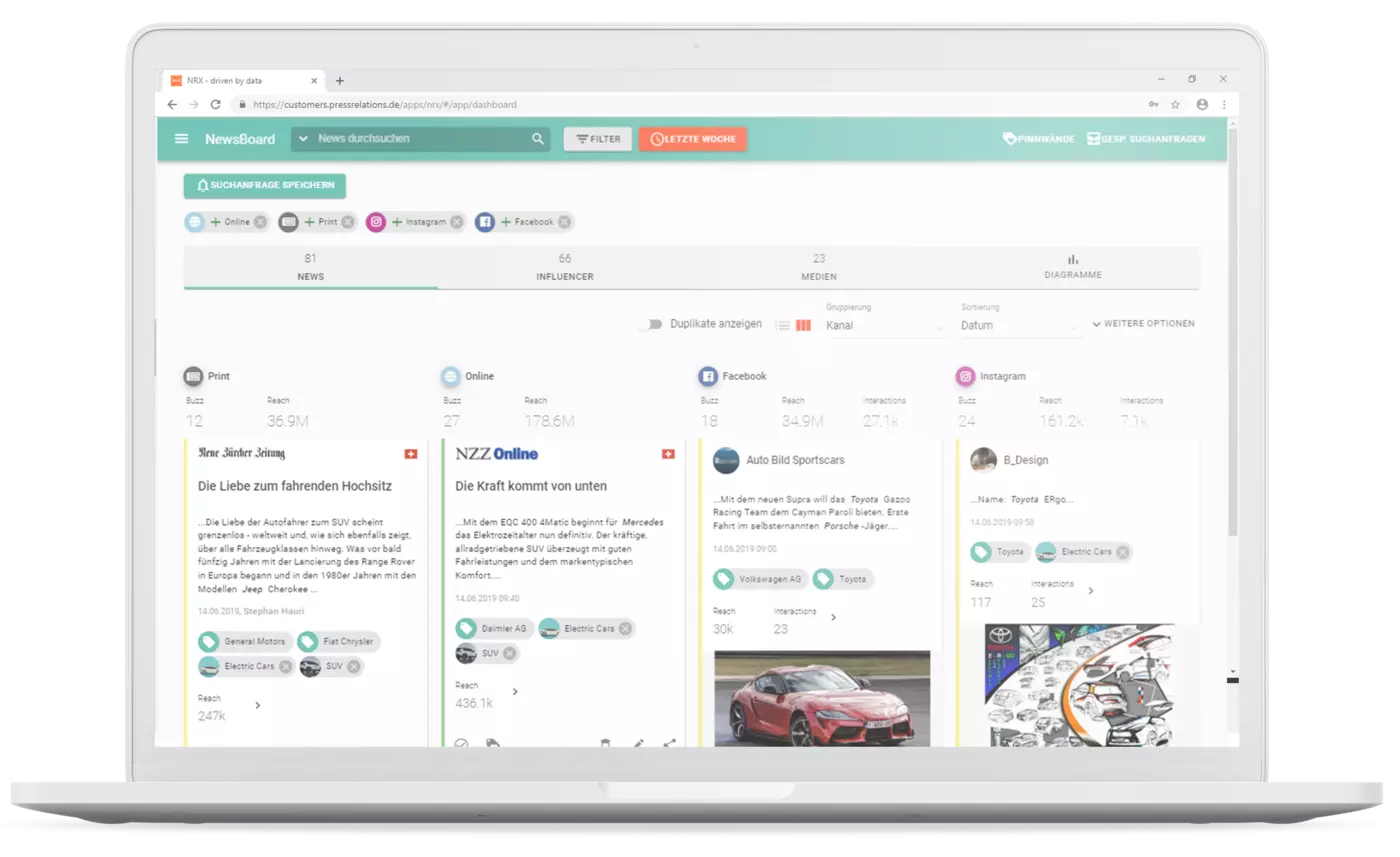Open the Sortierung Datum dropdown
The image size is (1400, 857).
(x=1021, y=325)
